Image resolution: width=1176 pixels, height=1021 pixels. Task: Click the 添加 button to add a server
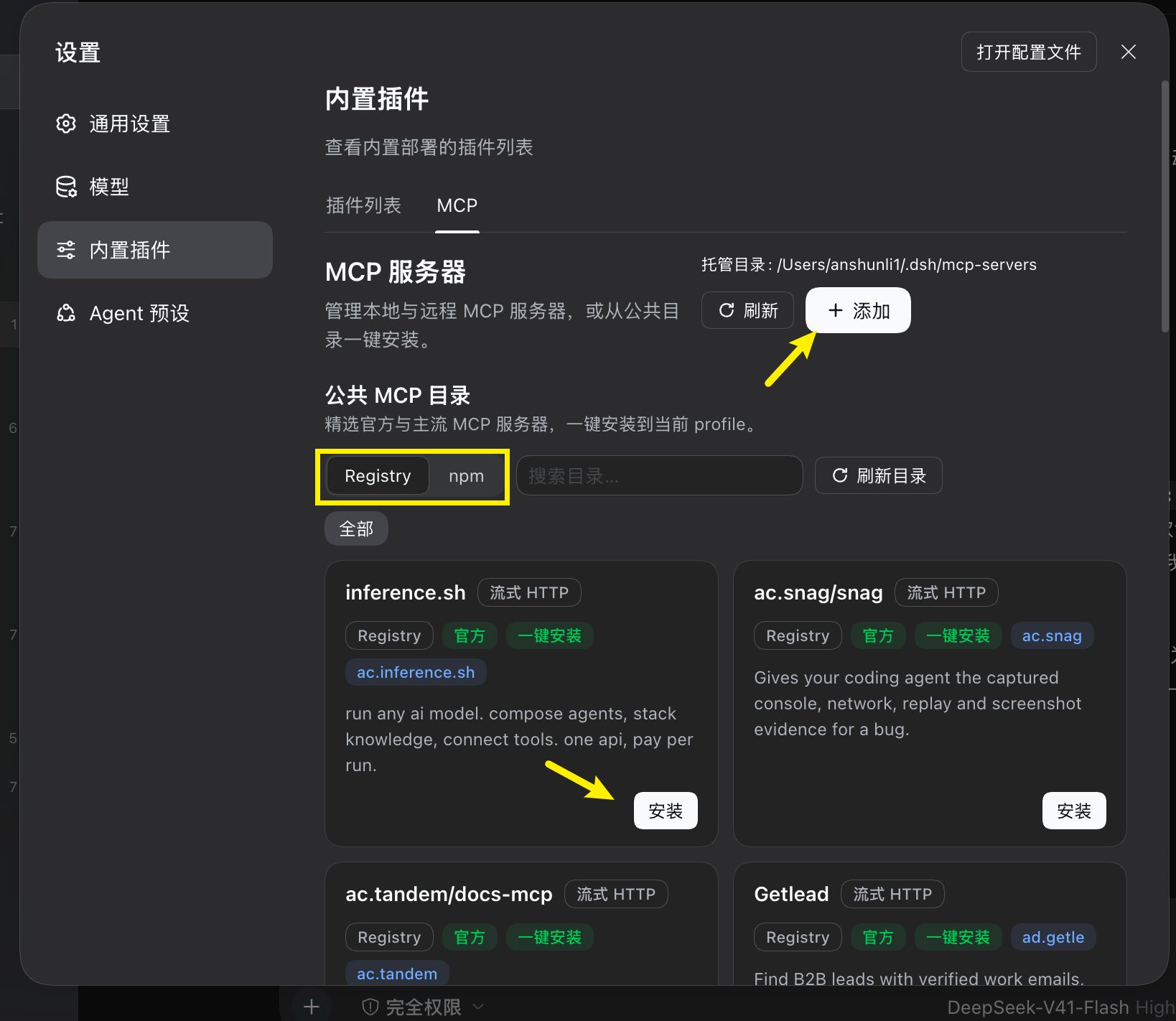tap(858, 310)
